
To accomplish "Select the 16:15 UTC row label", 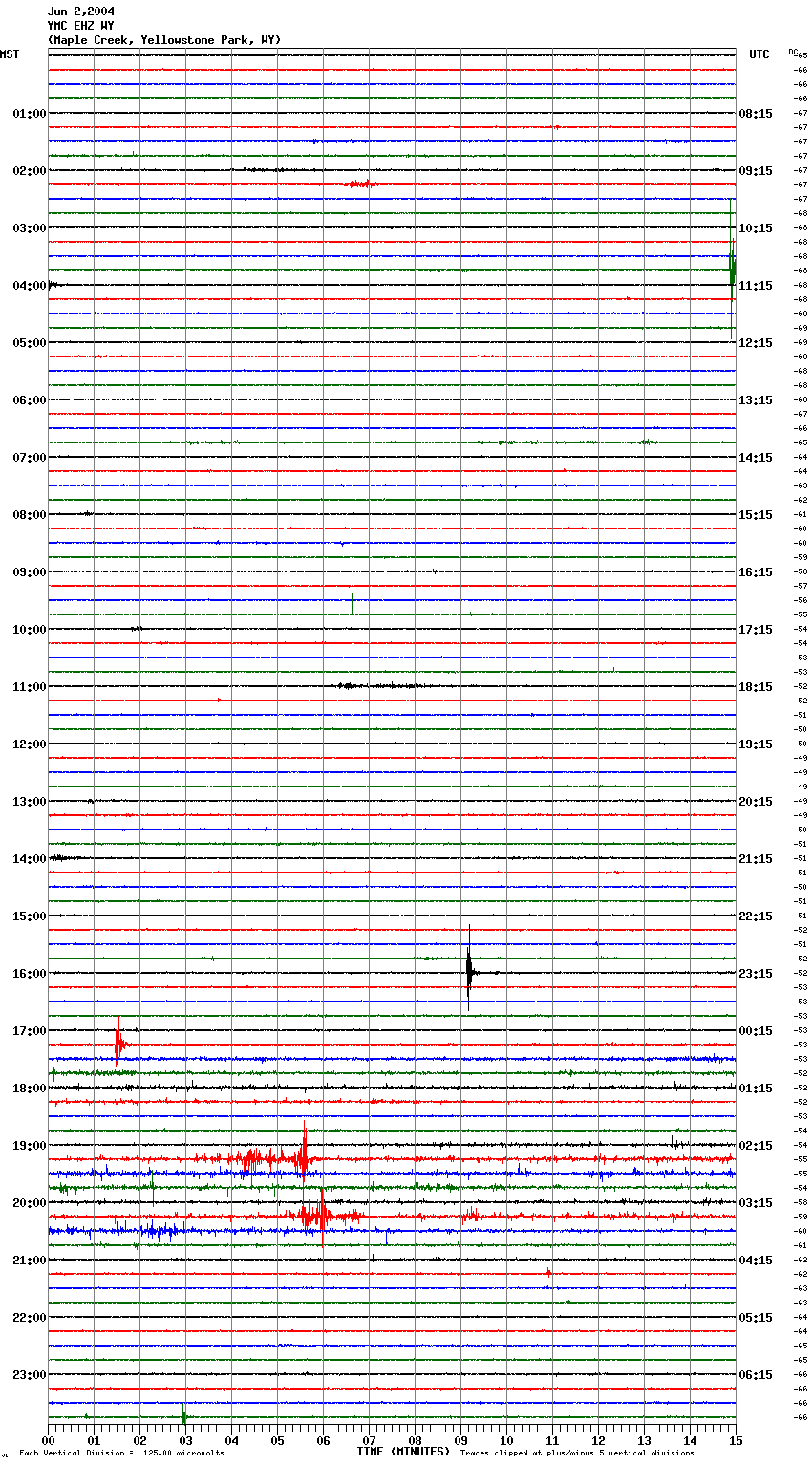I will pos(756,572).
